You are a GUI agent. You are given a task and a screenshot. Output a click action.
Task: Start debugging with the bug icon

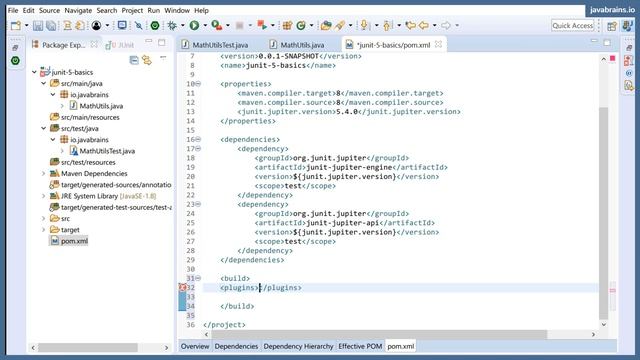point(172,26)
